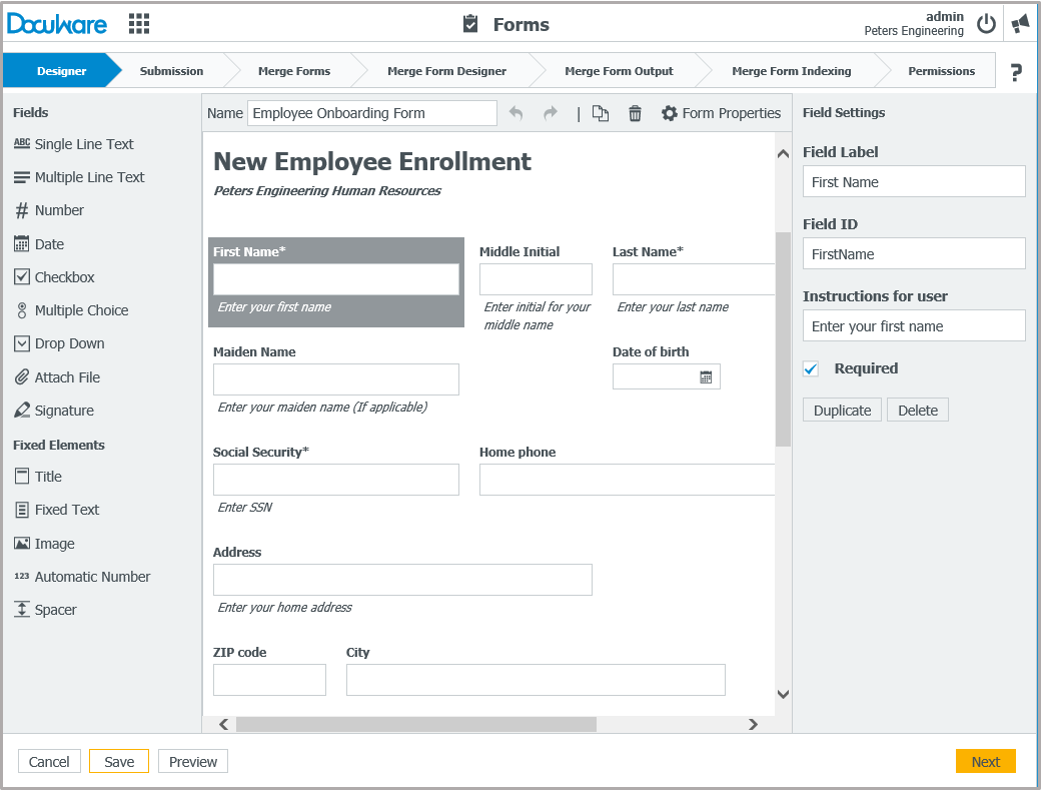Click the power logout icon
Viewport: 1041px width, 791px height.
coord(987,24)
